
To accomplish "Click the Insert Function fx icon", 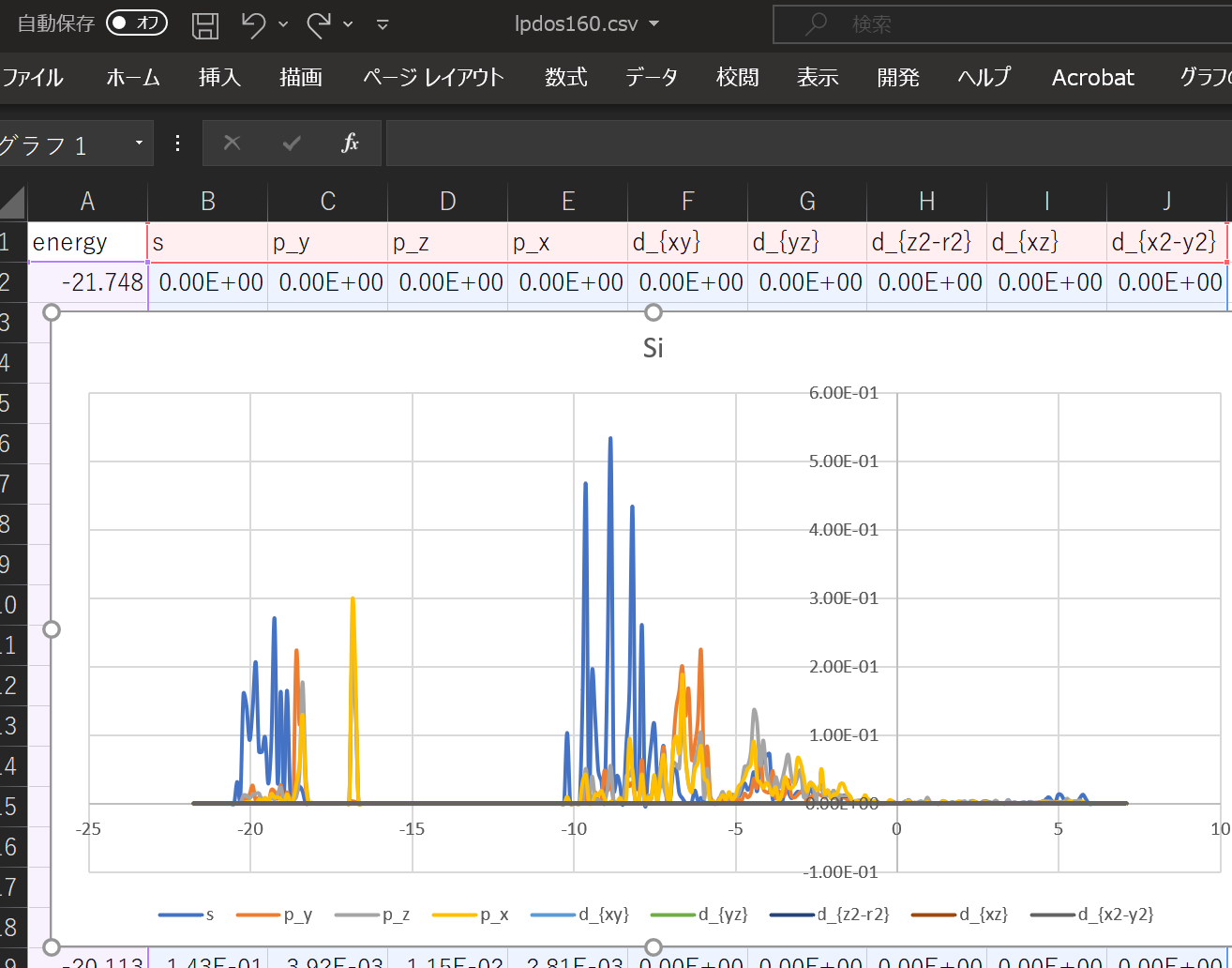I will [351, 144].
